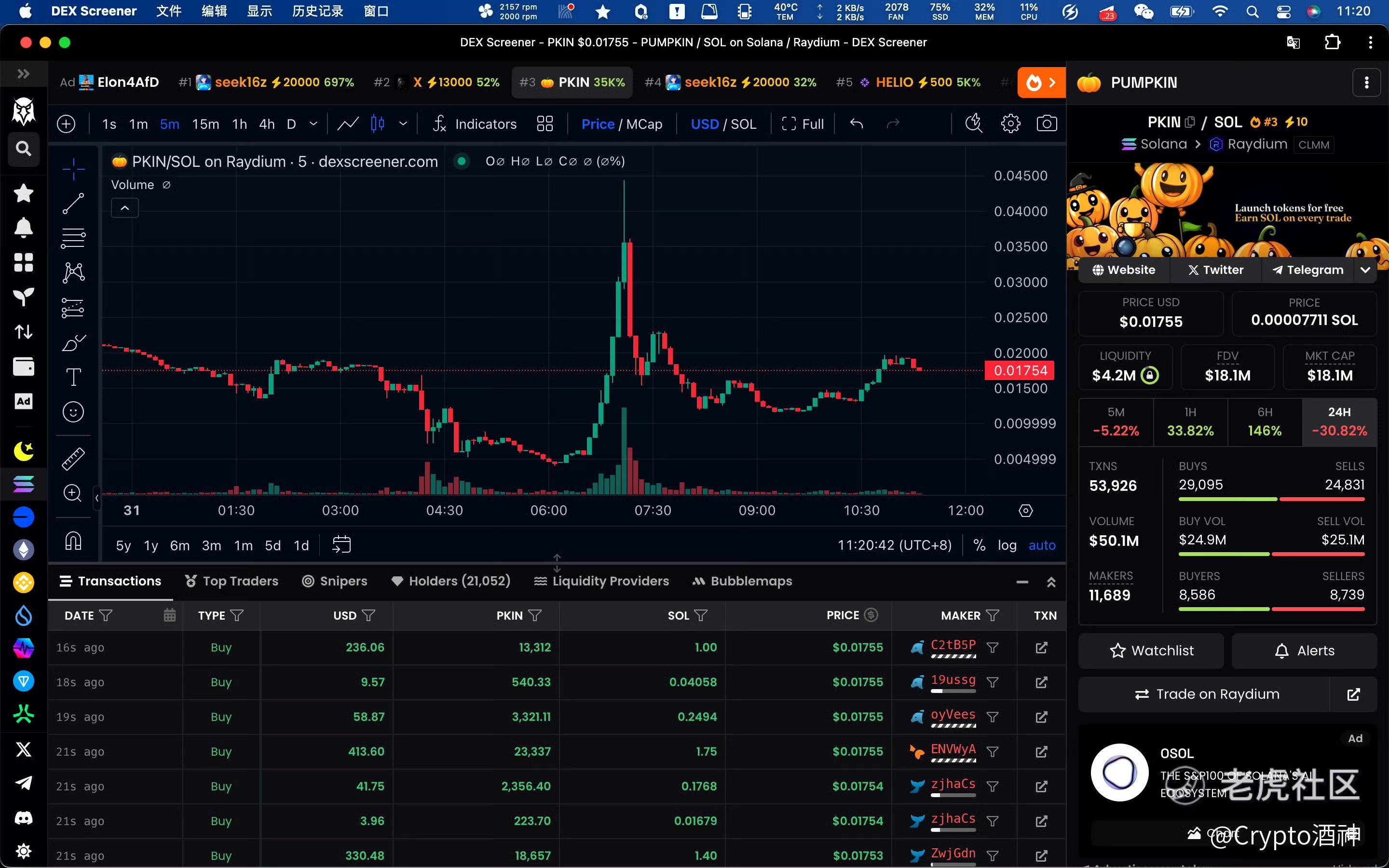This screenshot has width=1389, height=868.
Task: Add token to Watchlist
Action: pos(1151,651)
